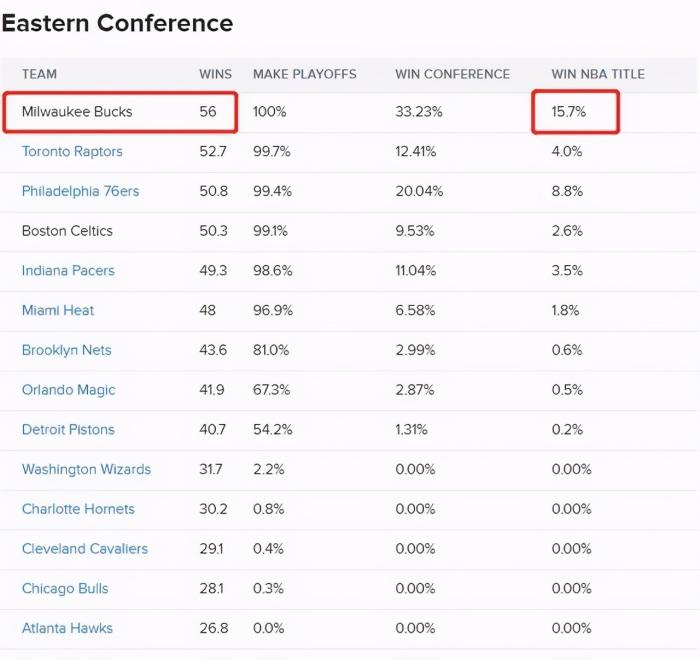
Task: Open the Orlando Magic team link
Action: (68, 390)
